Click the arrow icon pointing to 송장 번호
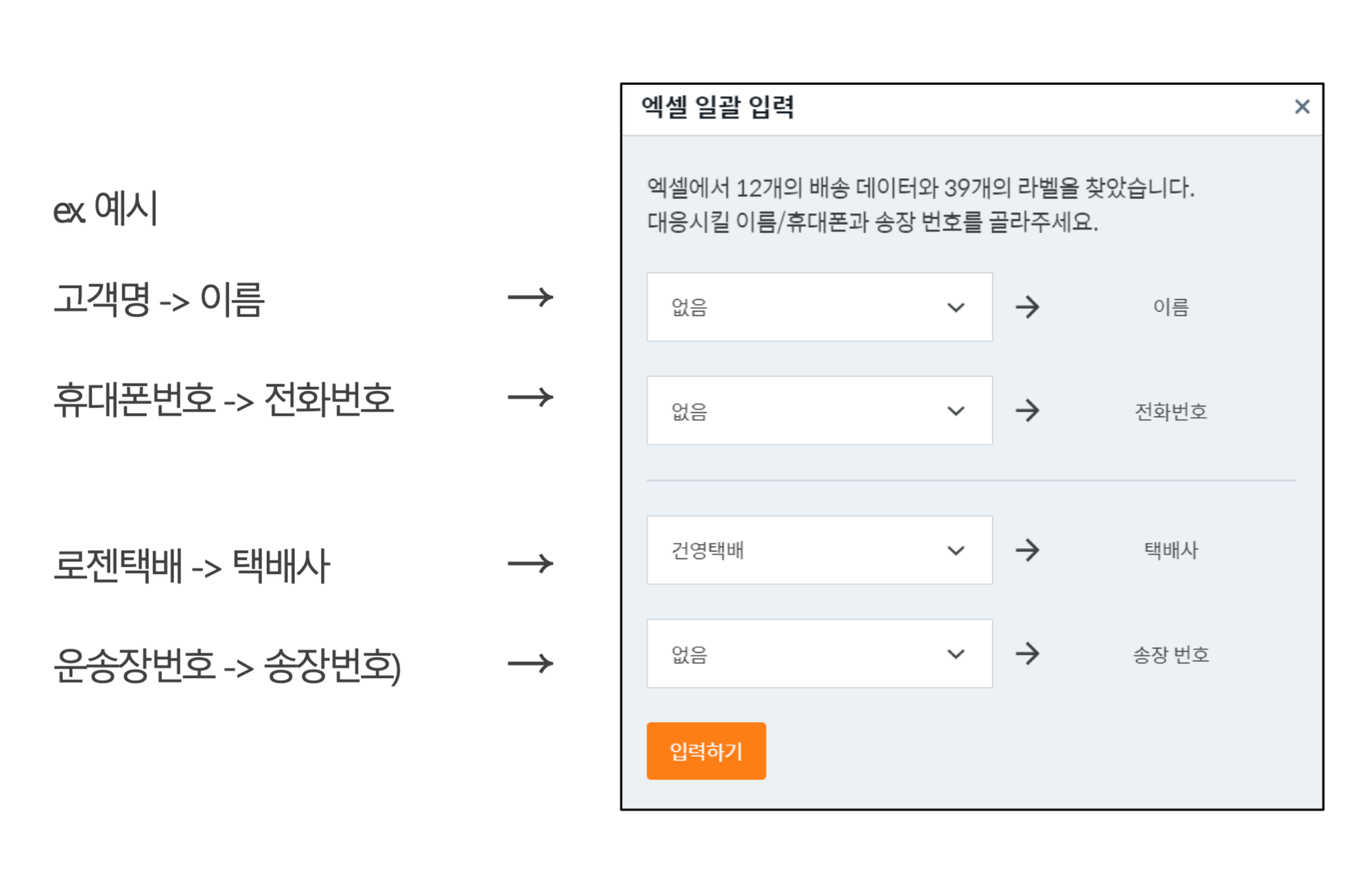 1027,654
